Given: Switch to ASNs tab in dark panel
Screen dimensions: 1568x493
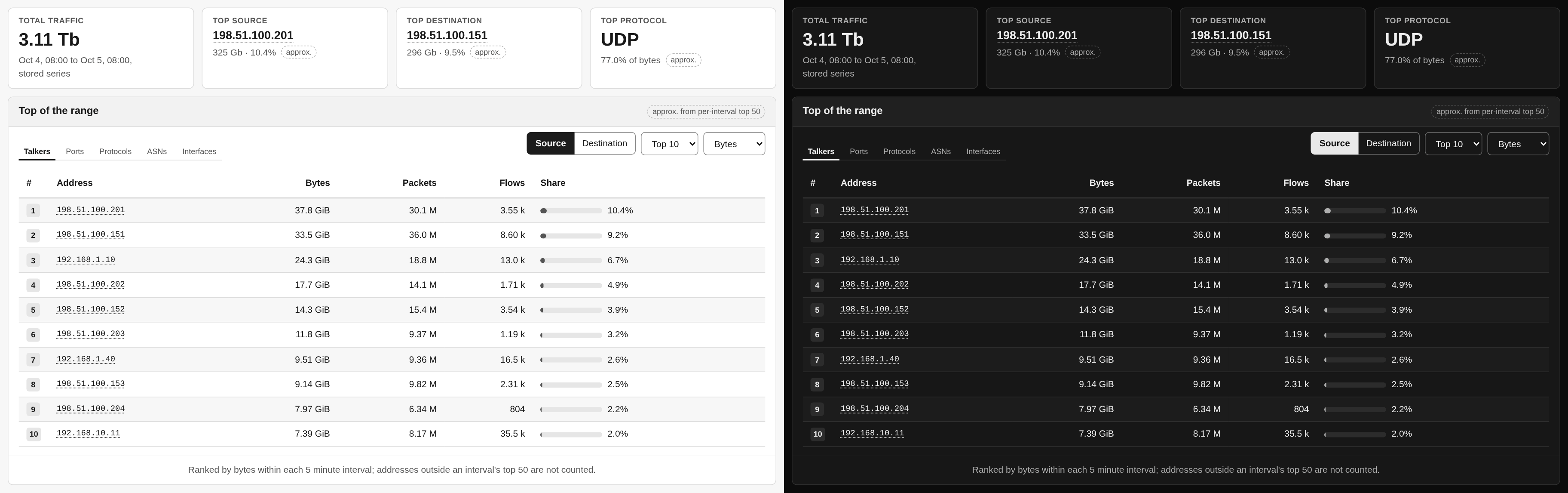Looking at the screenshot, I should [x=940, y=151].
